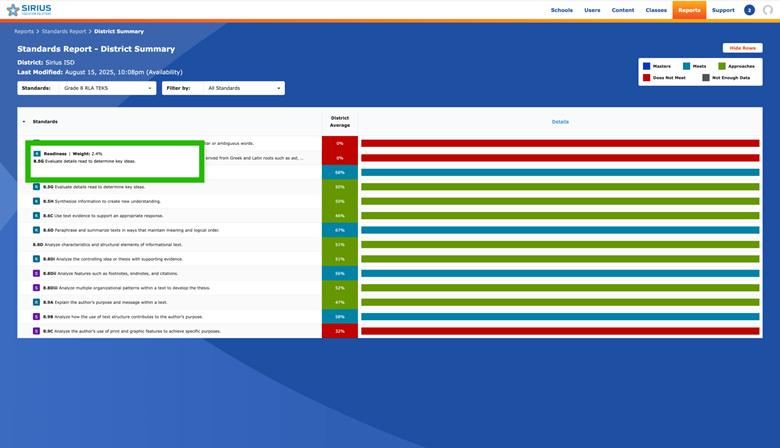Viewport: 780px width, 448px height.
Task: Click the R badge beside standard 8.5H
Action: tap(36, 201)
